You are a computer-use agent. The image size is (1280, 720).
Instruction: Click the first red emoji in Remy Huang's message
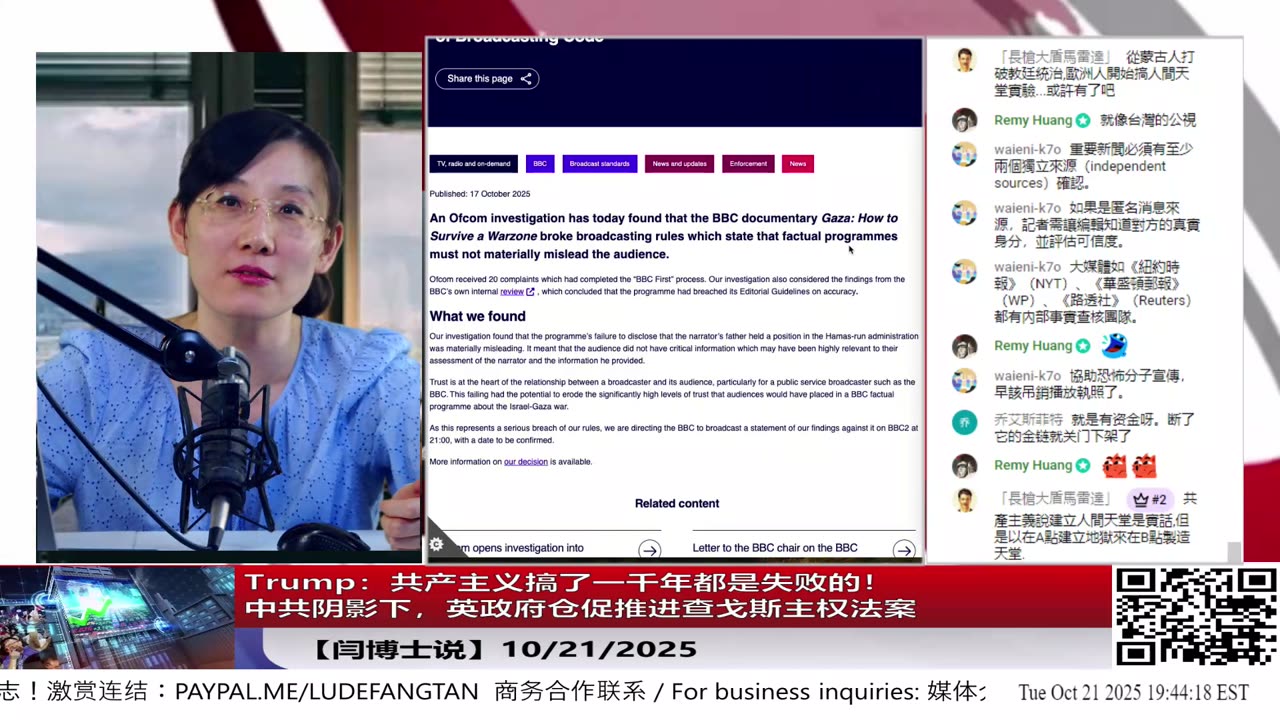coord(1114,466)
